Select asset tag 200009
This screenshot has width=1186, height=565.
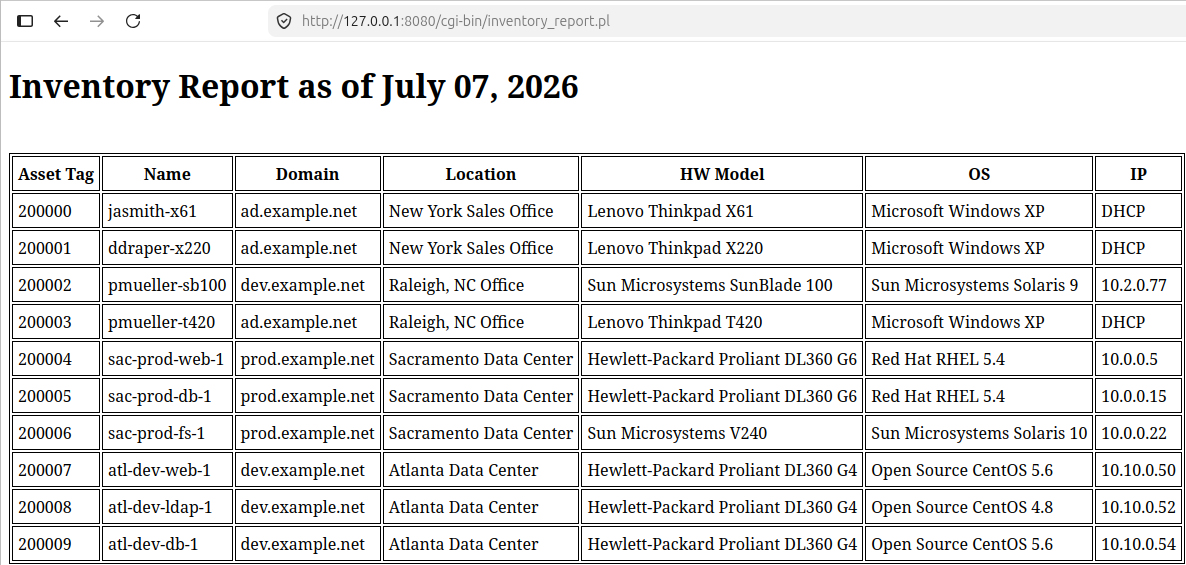(x=56, y=544)
